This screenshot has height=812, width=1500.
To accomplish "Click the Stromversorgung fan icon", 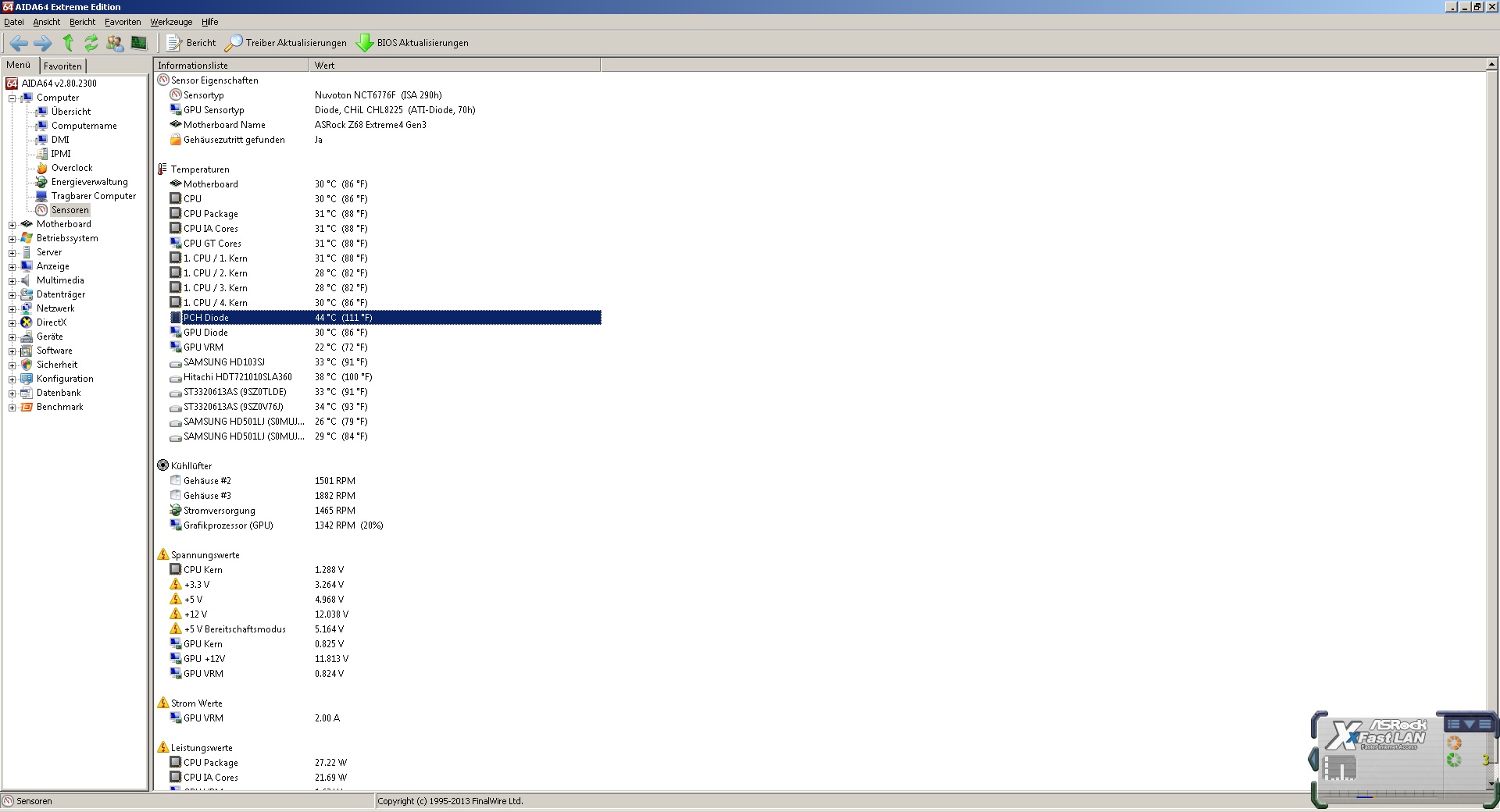I will [x=175, y=511].
